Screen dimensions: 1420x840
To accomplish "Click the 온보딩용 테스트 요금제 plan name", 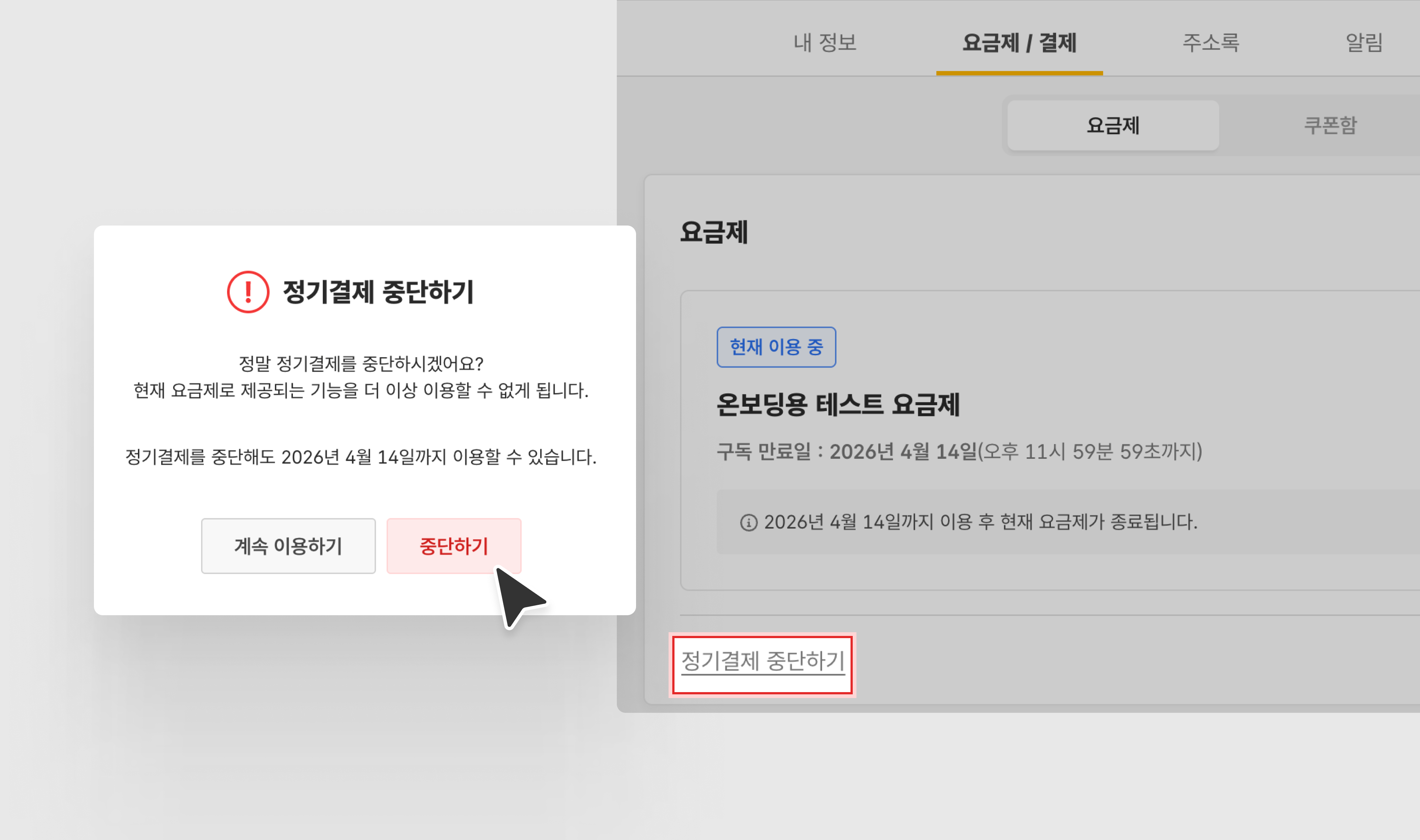I will (x=838, y=405).
